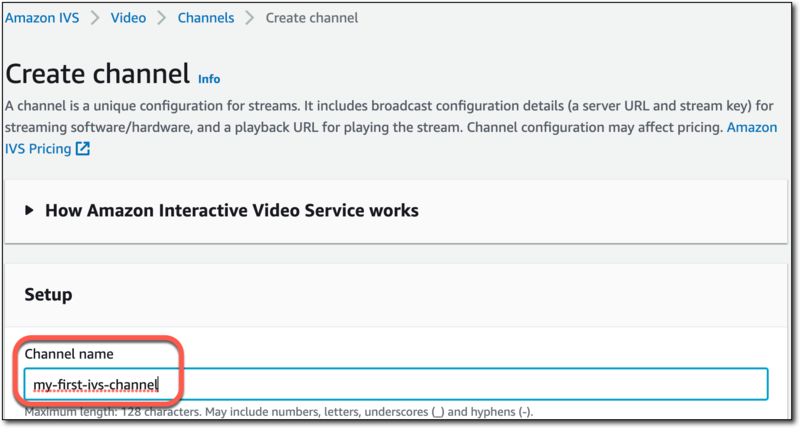
Task: Click the external link icon after IVS Pricing
Action: tap(83, 148)
